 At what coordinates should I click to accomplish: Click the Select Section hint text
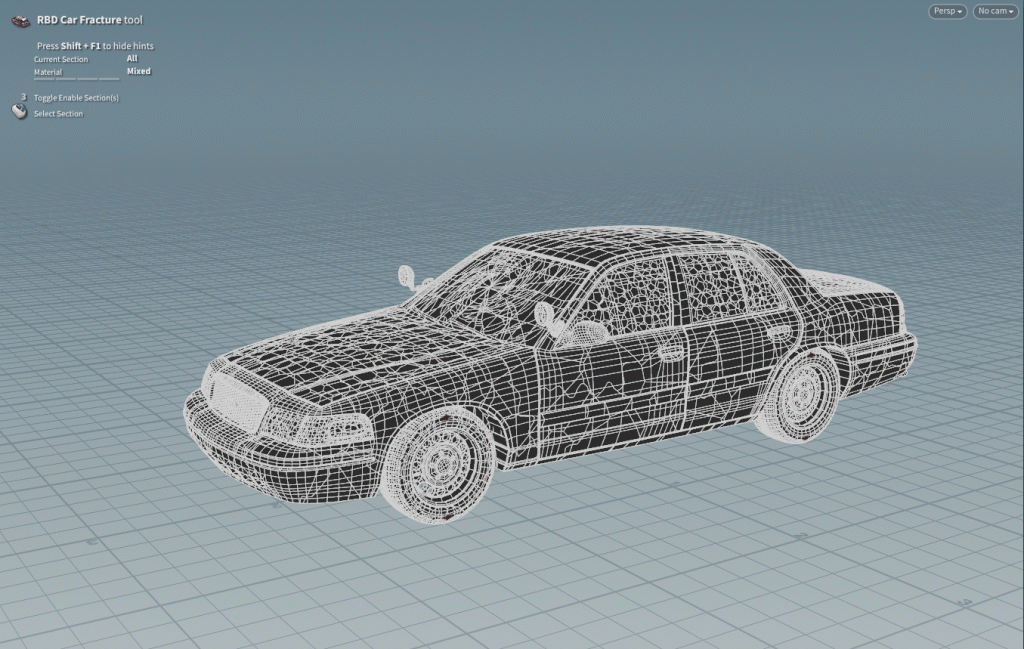pyautogui.click(x=58, y=114)
